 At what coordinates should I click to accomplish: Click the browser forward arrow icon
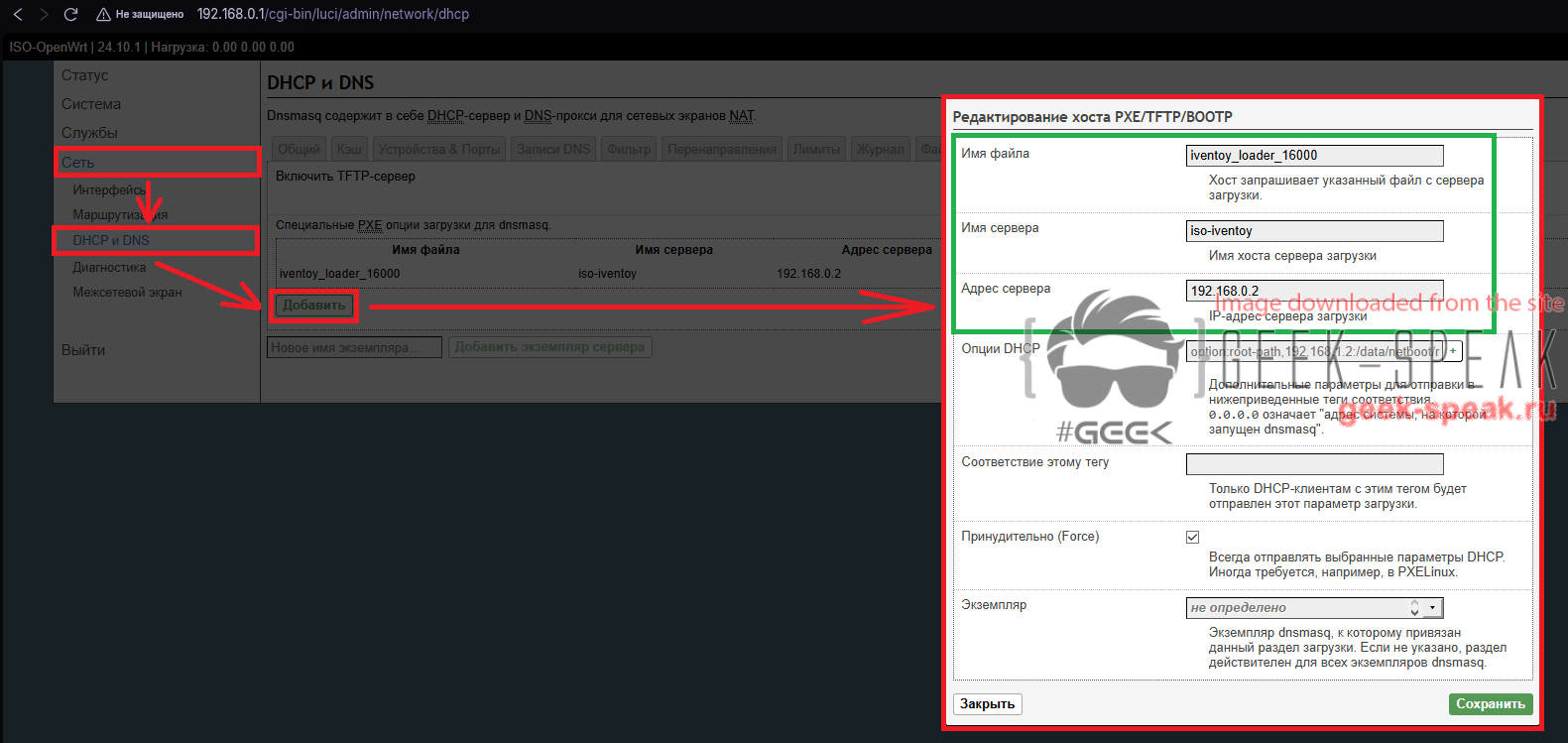pos(44,14)
